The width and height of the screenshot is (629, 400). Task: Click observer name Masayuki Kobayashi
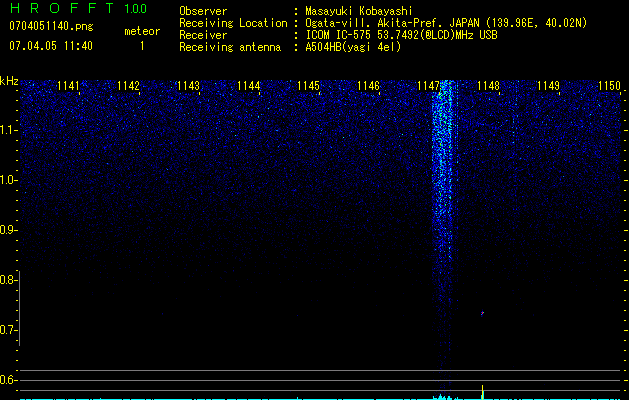359,11
